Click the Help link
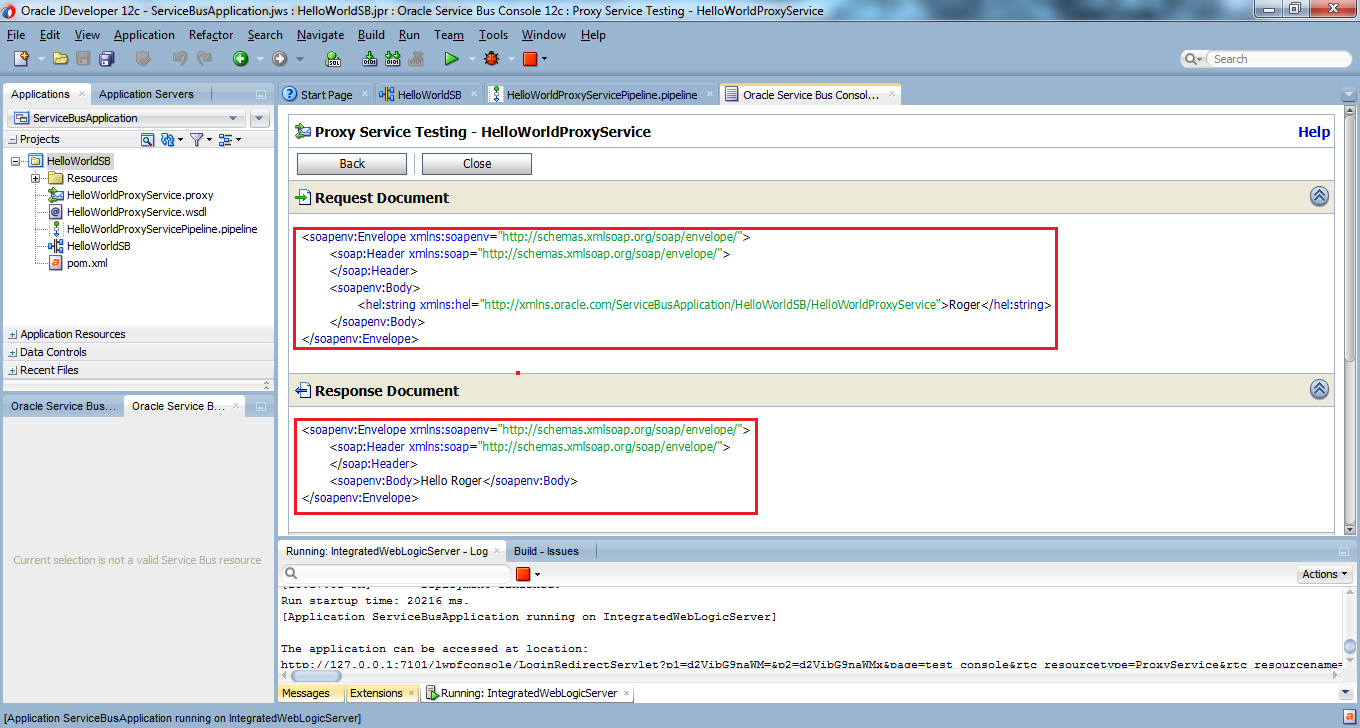Screen dimensions: 1360x728 pos(1314,132)
